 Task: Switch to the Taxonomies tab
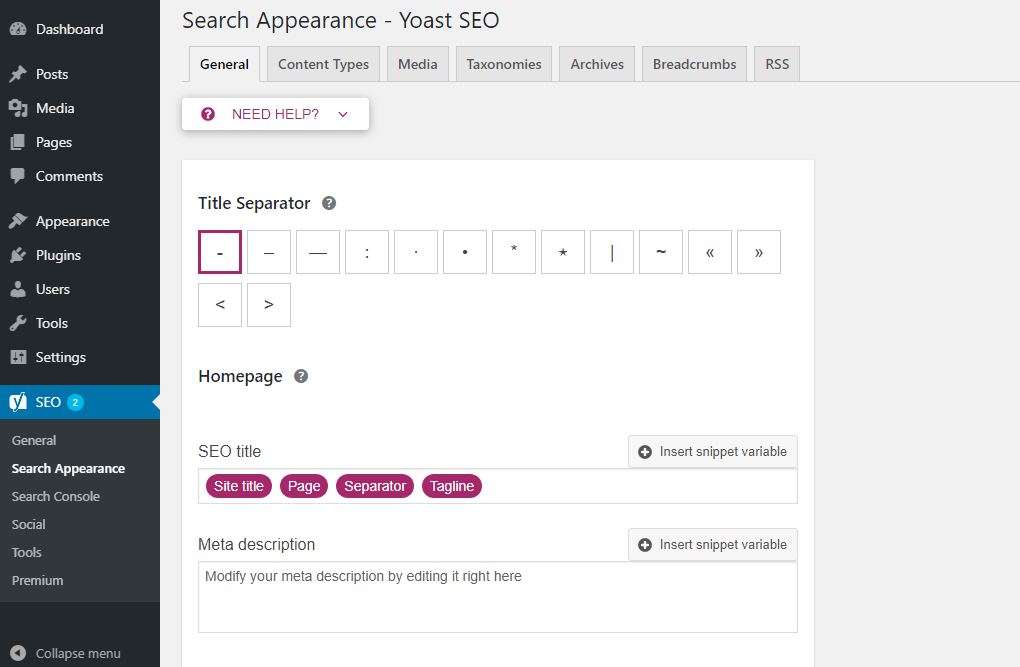tap(503, 63)
